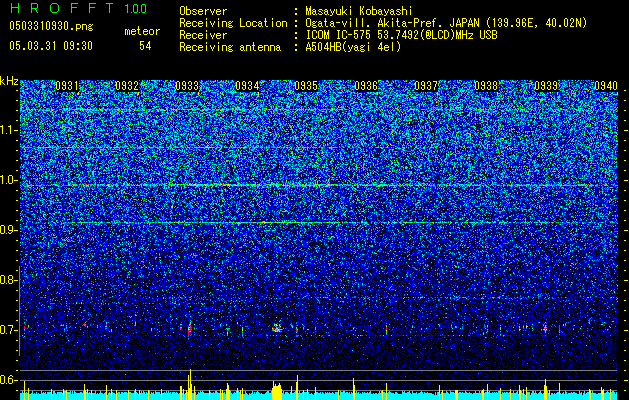Click the 0932 time marker
The width and height of the screenshot is (629, 400).
tap(127, 86)
